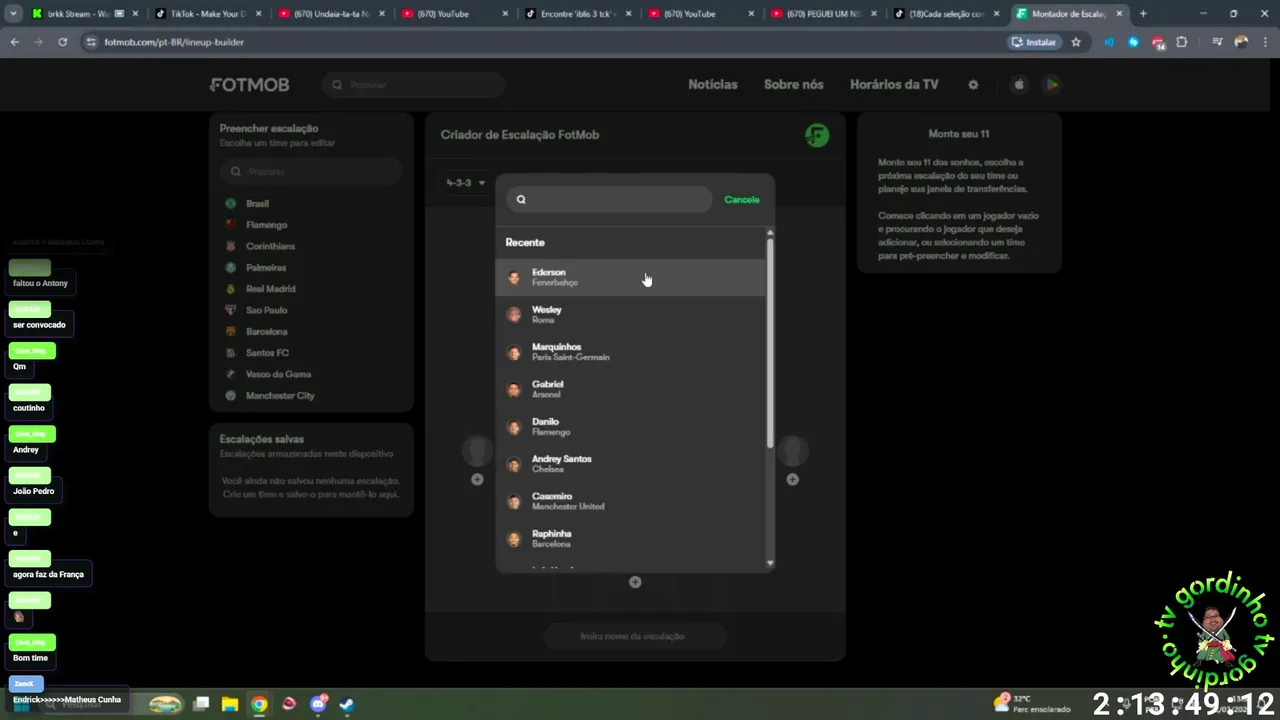Add player at the right pitch plus button

point(792,480)
